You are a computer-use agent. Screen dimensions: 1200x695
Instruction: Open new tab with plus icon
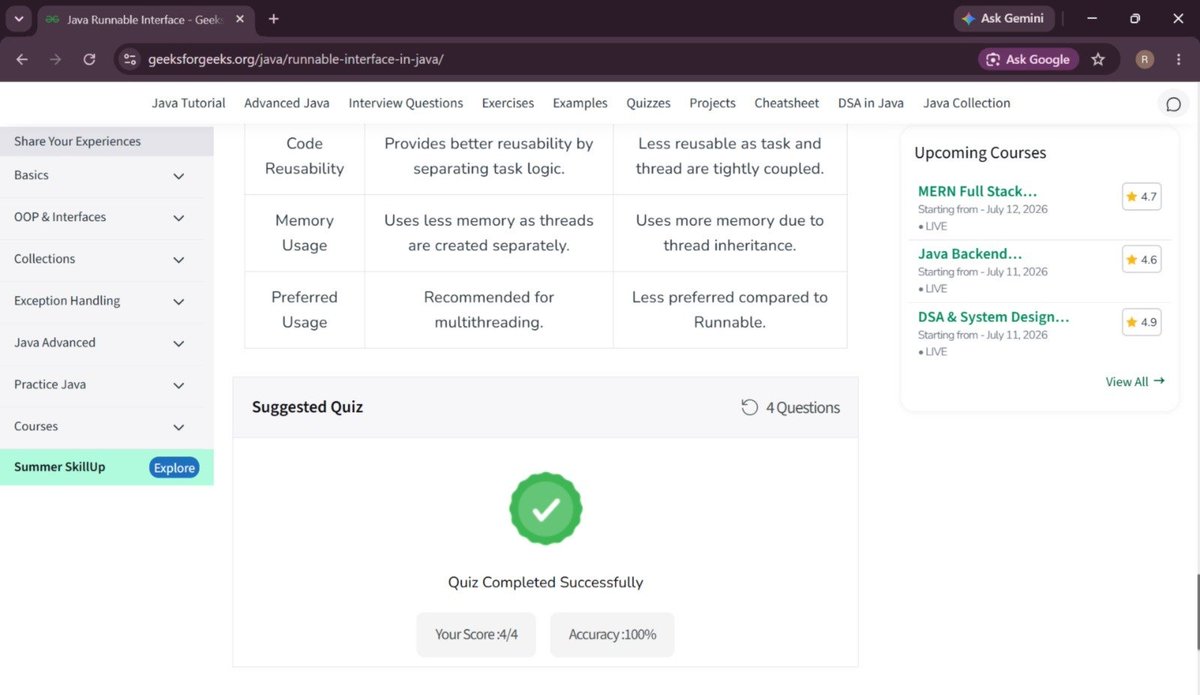click(x=274, y=19)
